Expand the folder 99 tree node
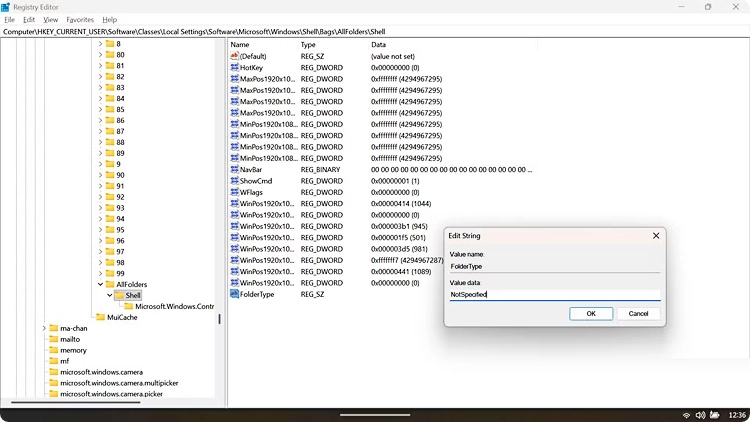Screen dimensions: 750x422 pos(100,273)
